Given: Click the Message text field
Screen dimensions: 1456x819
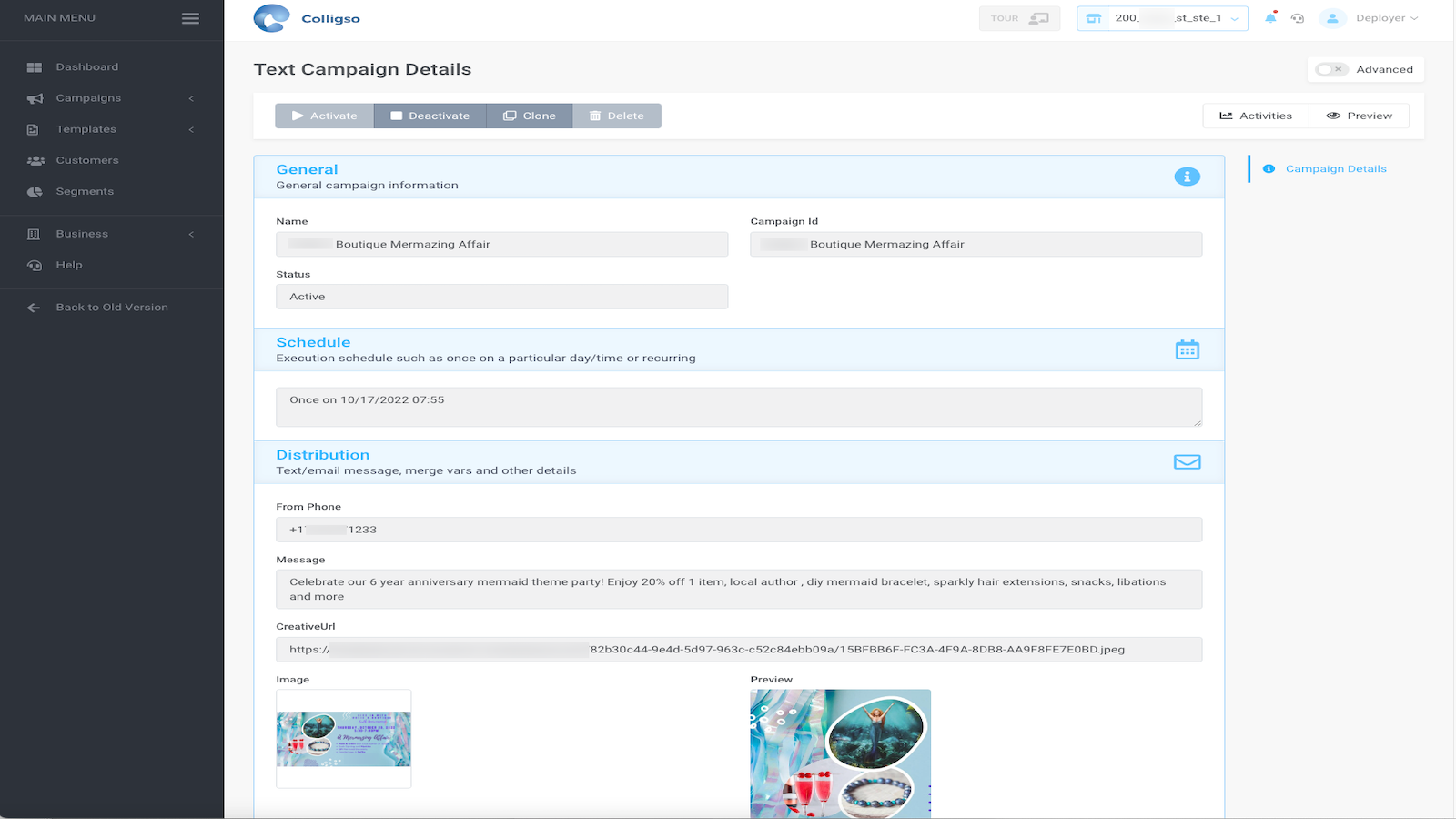Looking at the screenshot, I should 739,589.
